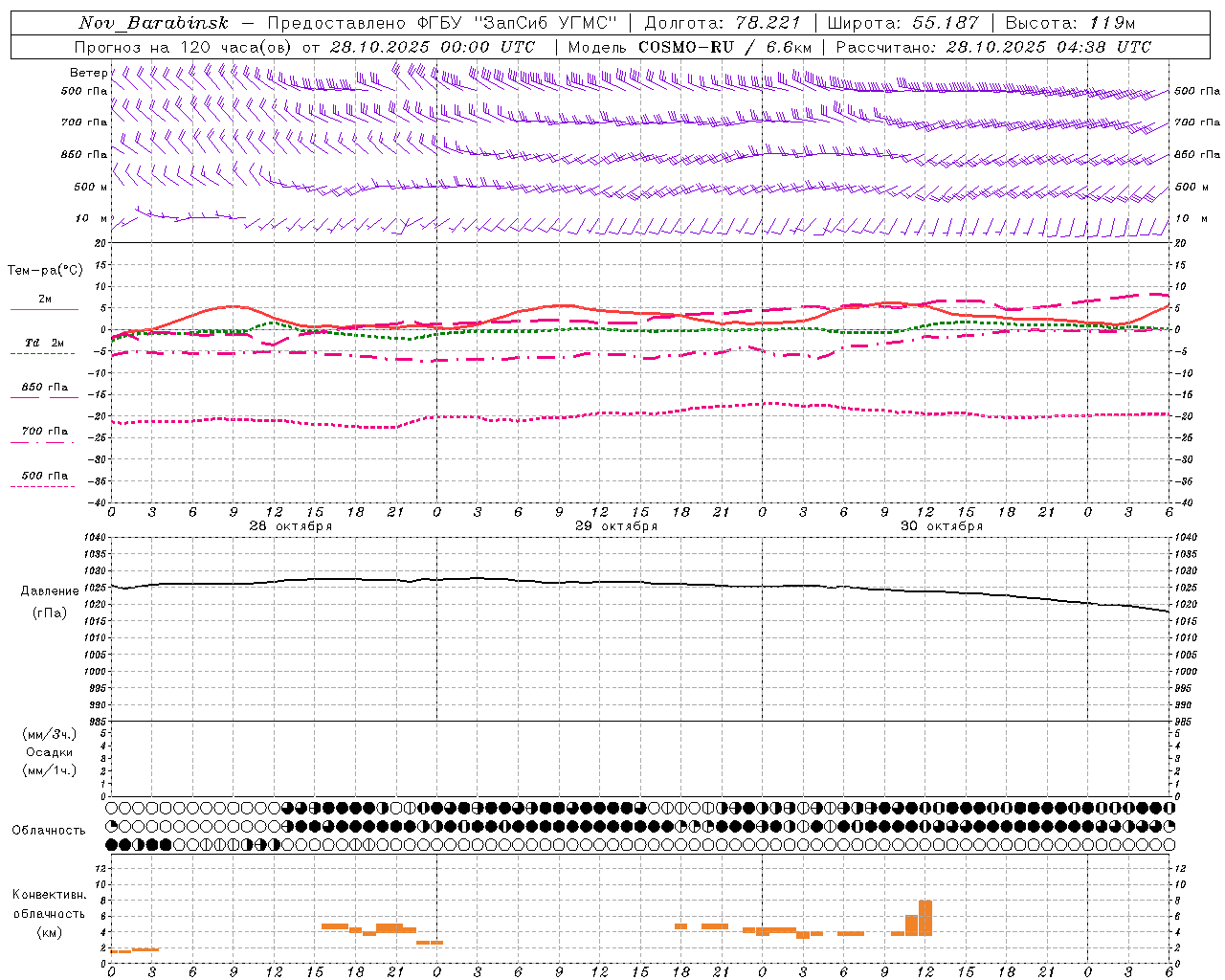1225x980 pixels.
Task: Select the 'Предоставлено ФГБУ "ЗапСиб УГМС"' text
Action: [x=442, y=24]
